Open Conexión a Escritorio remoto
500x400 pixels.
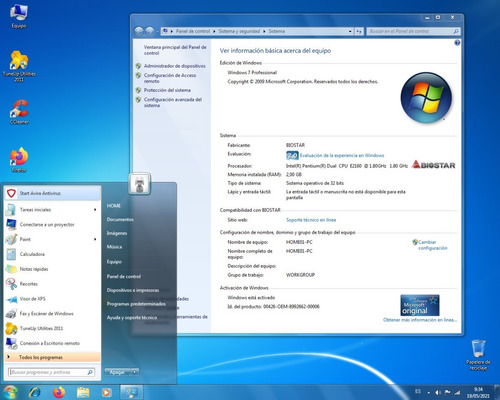click(52, 343)
